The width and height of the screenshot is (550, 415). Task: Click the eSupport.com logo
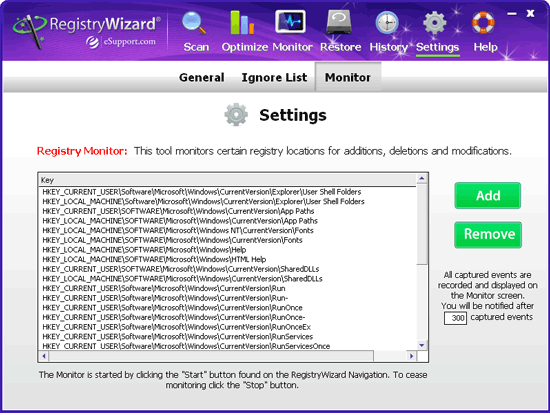(x=121, y=42)
